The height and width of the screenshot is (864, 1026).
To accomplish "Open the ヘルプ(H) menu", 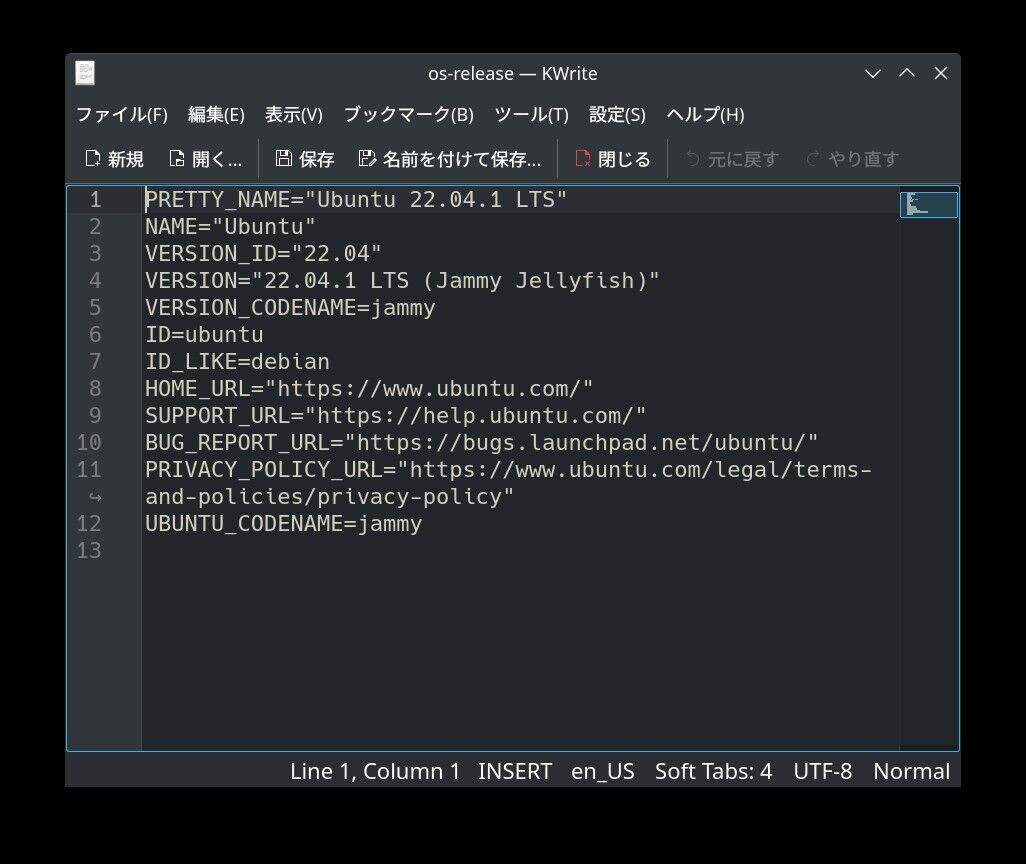I will pyautogui.click(x=704, y=115).
